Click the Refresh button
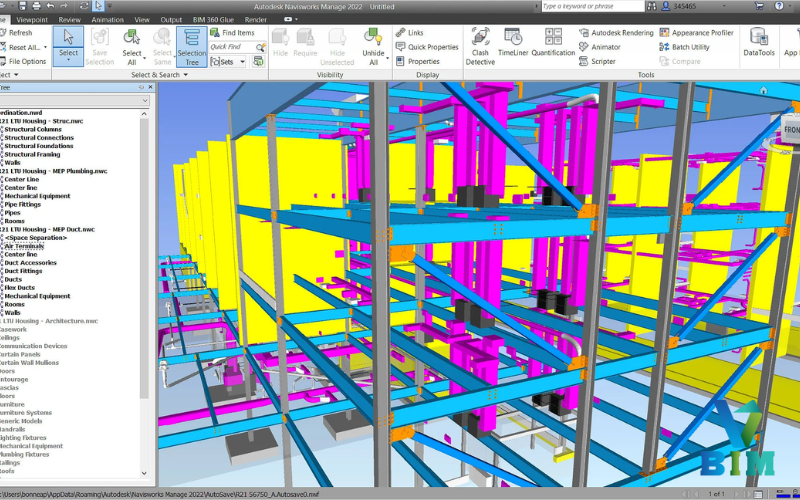The width and height of the screenshot is (800, 500). pos(16,33)
